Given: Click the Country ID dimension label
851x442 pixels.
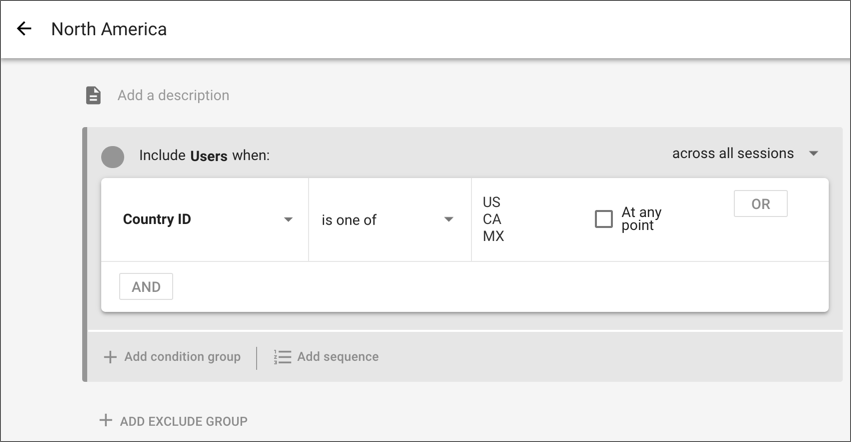Looking at the screenshot, I should click(x=157, y=220).
